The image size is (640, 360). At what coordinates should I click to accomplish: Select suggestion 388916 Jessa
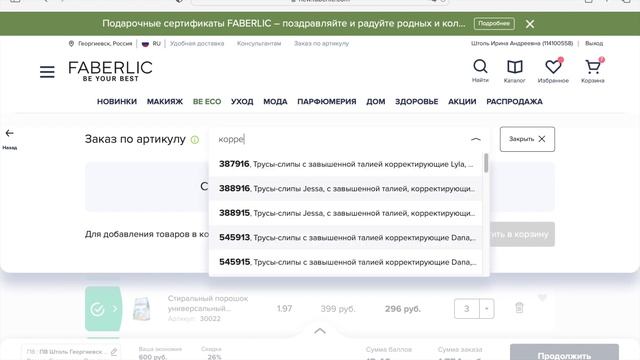click(346, 189)
